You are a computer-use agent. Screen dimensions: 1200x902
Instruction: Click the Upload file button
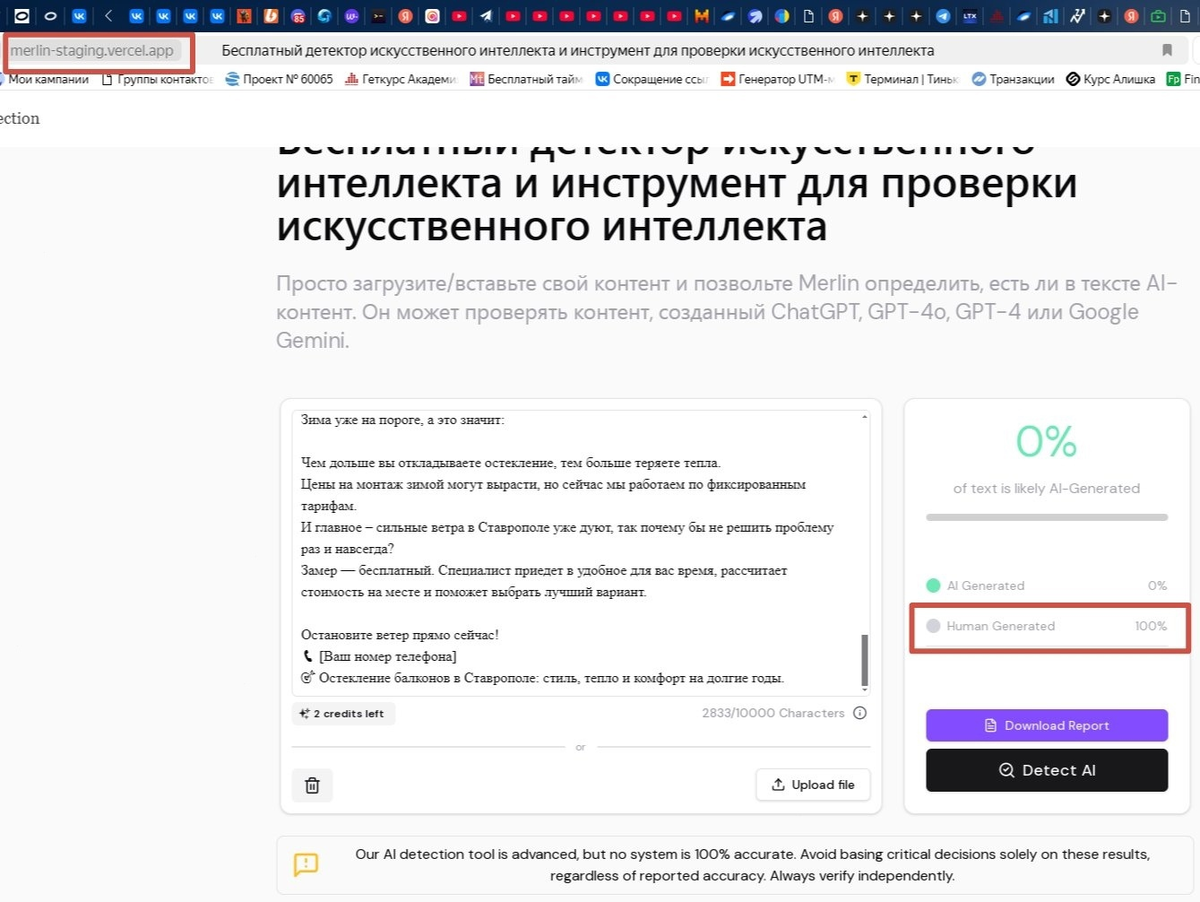[813, 785]
